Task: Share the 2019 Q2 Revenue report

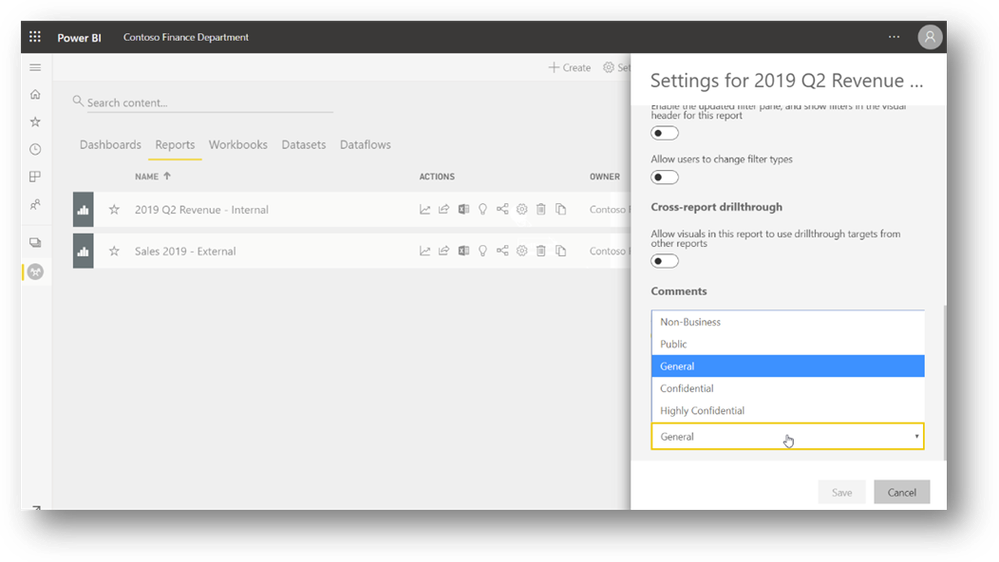Action: click(444, 210)
